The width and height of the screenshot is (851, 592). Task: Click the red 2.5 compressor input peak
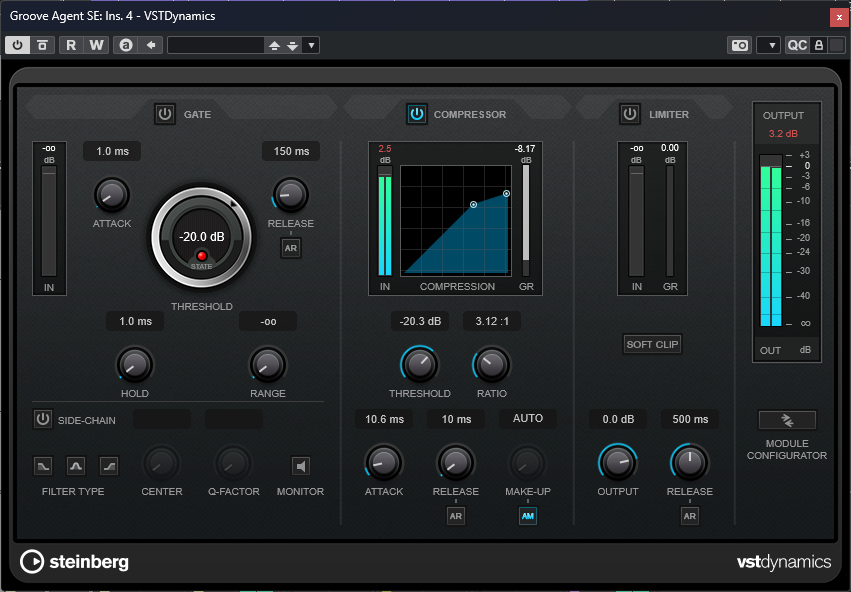385,149
